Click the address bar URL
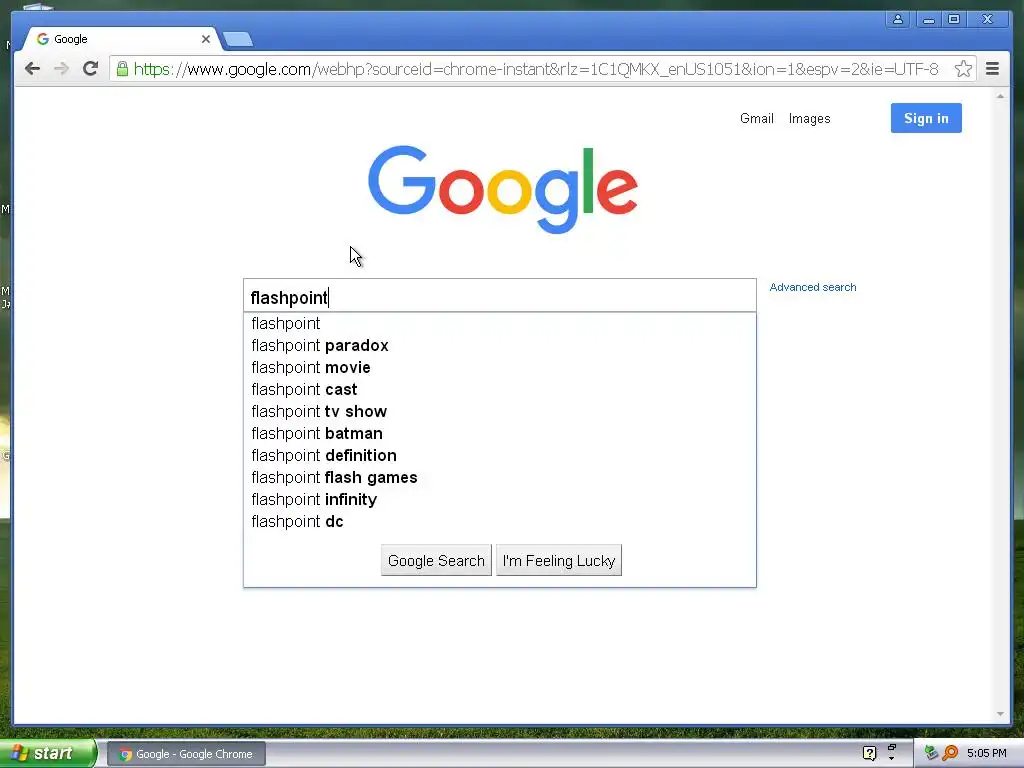The image size is (1024, 768). tap(536, 69)
